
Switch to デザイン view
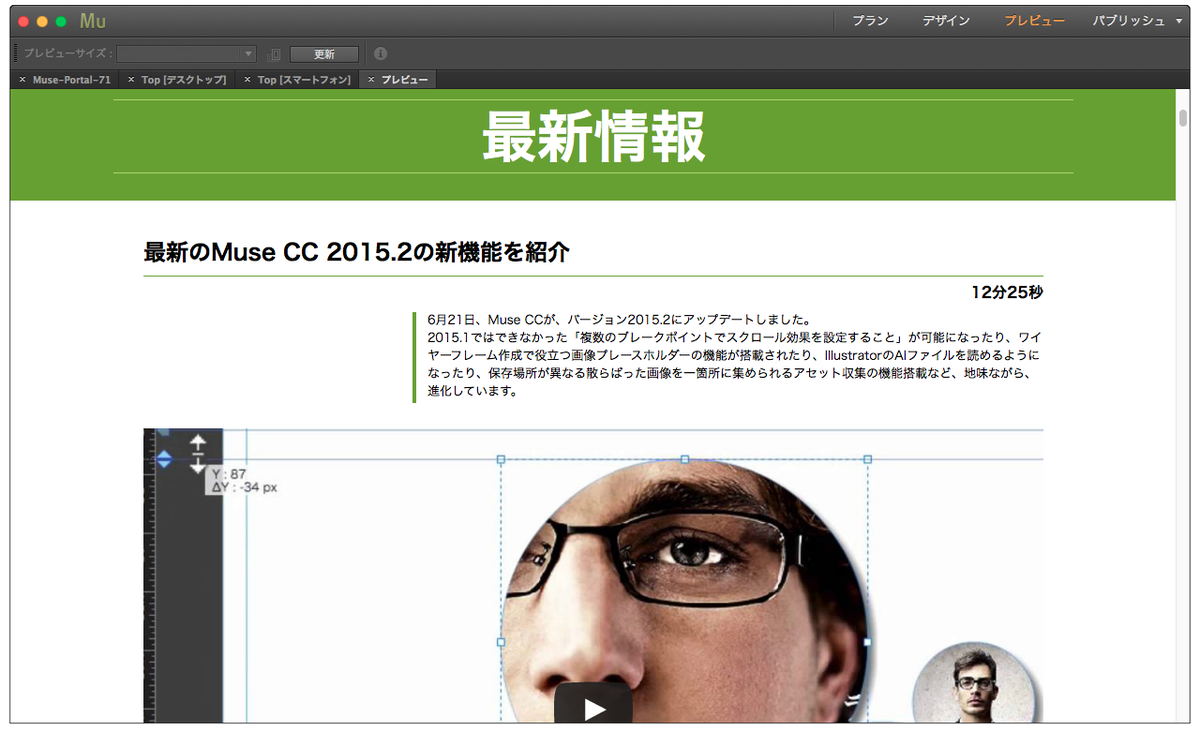[945, 21]
